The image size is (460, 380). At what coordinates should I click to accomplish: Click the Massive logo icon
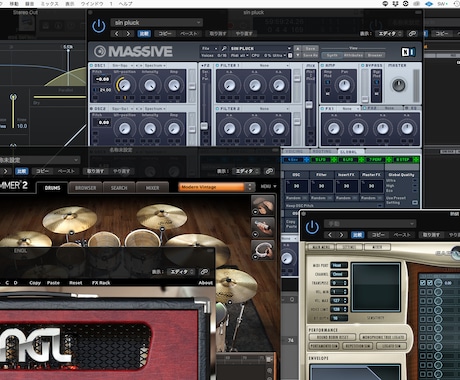(100, 51)
